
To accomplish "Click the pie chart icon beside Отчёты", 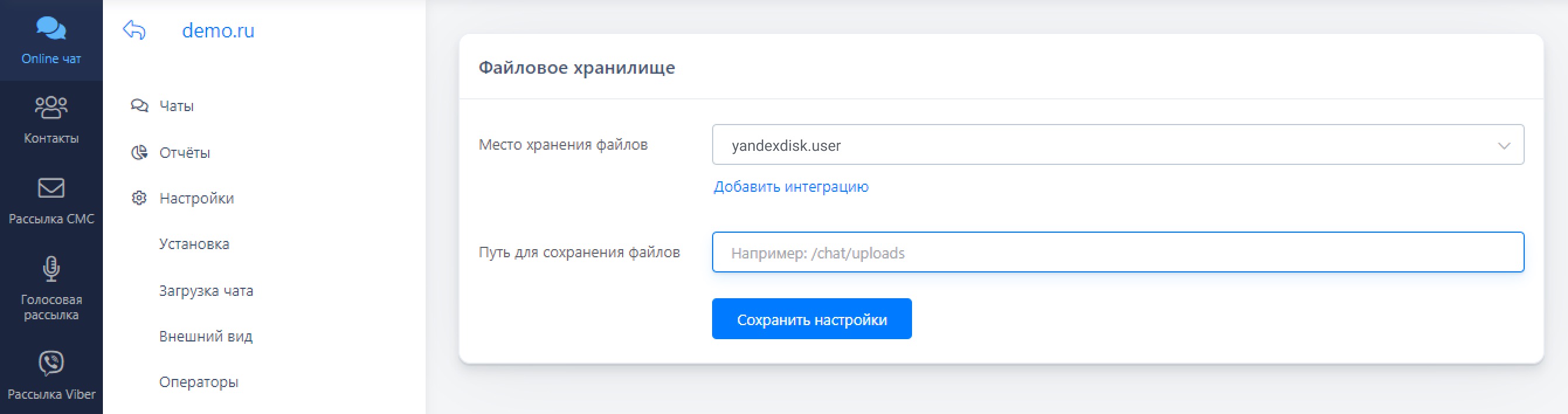I will [139, 152].
